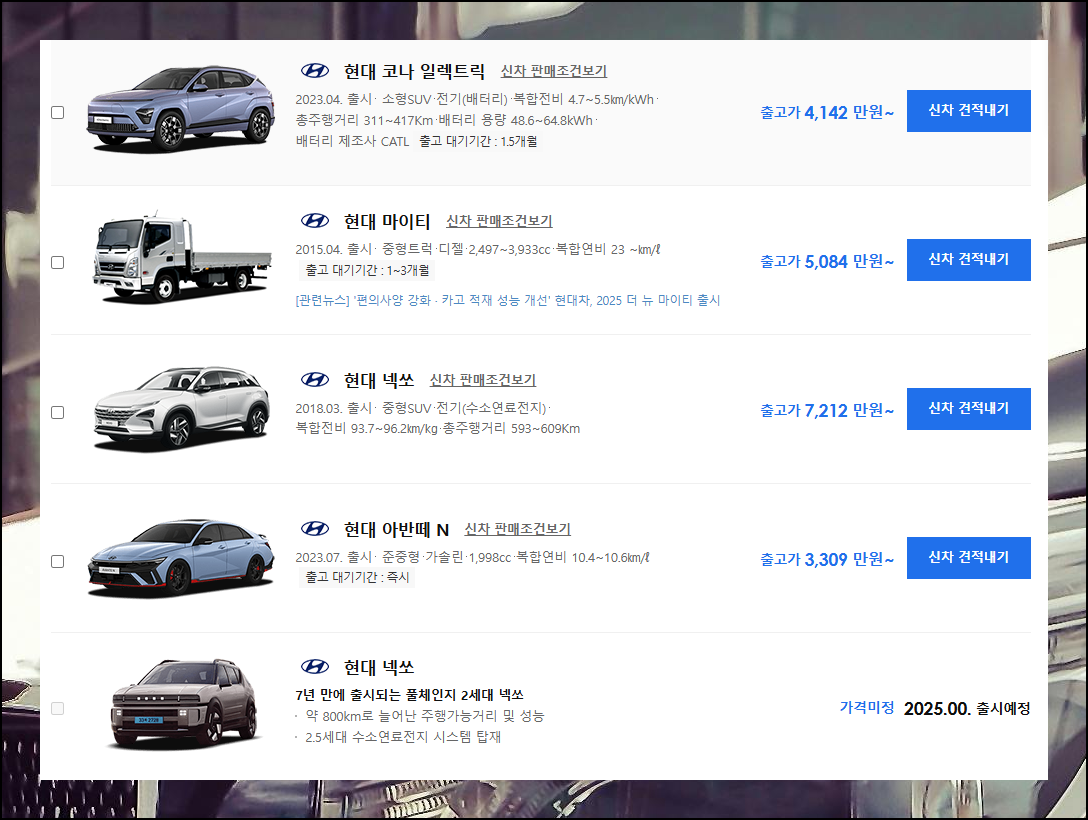Screen dimensions: 1088x820
Task: Click the gray second-generation Nexo image
Action: [x=184, y=704]
